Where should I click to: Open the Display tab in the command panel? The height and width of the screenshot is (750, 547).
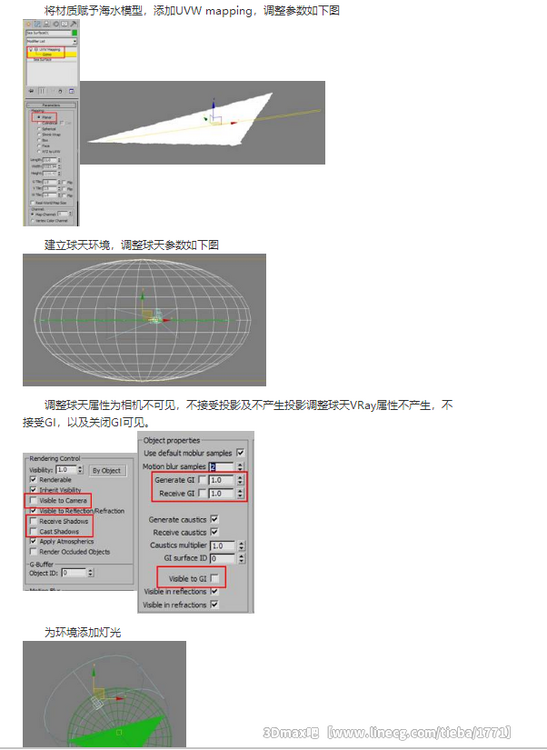click(65, 24)
